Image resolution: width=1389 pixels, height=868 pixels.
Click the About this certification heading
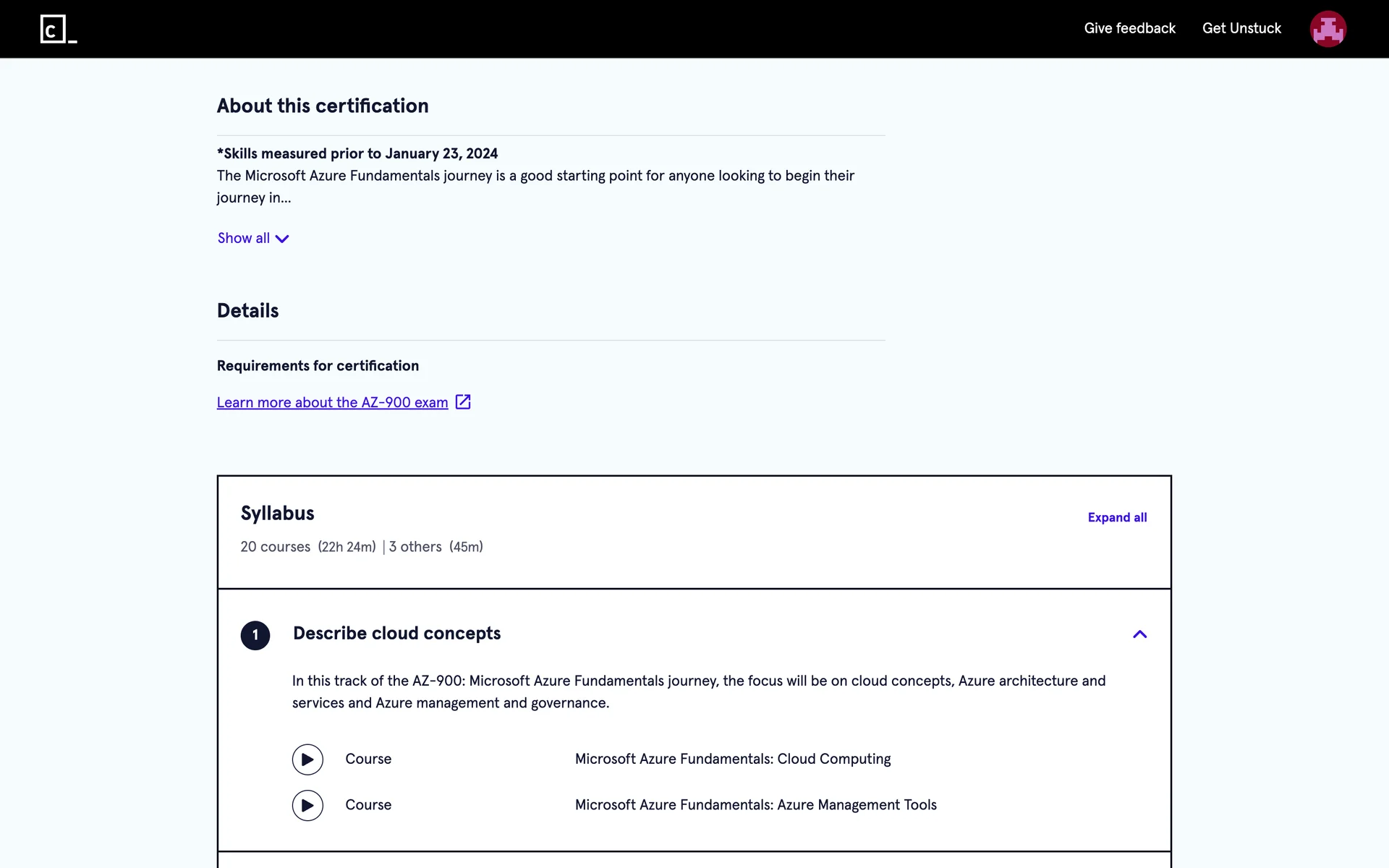tap(323, 106)
